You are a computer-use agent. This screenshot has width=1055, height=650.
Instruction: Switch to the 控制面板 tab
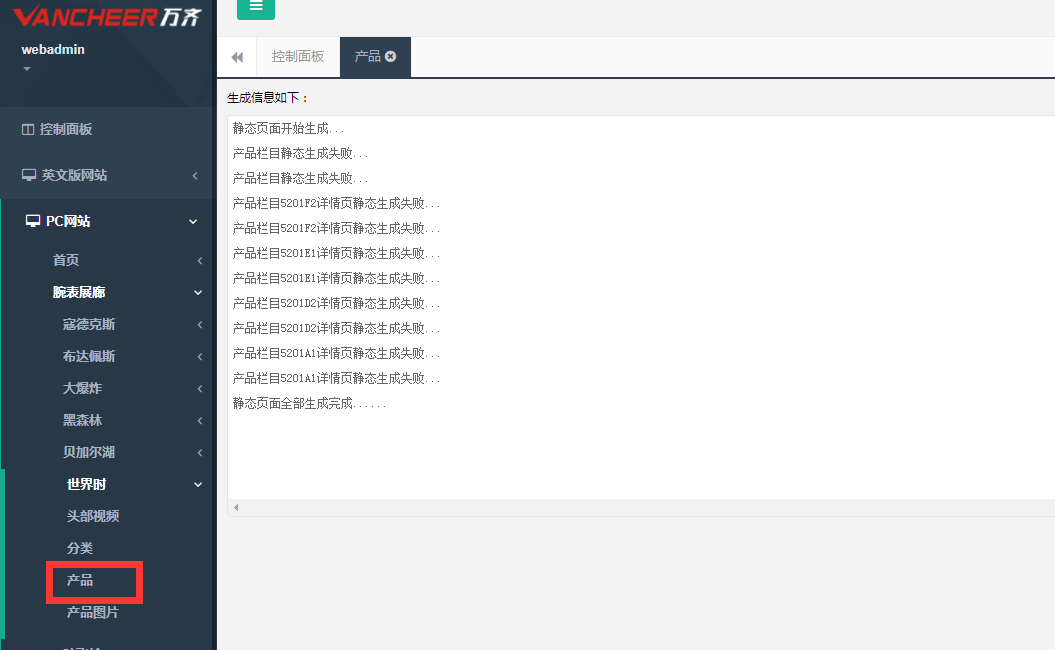(x=298, y=57)
